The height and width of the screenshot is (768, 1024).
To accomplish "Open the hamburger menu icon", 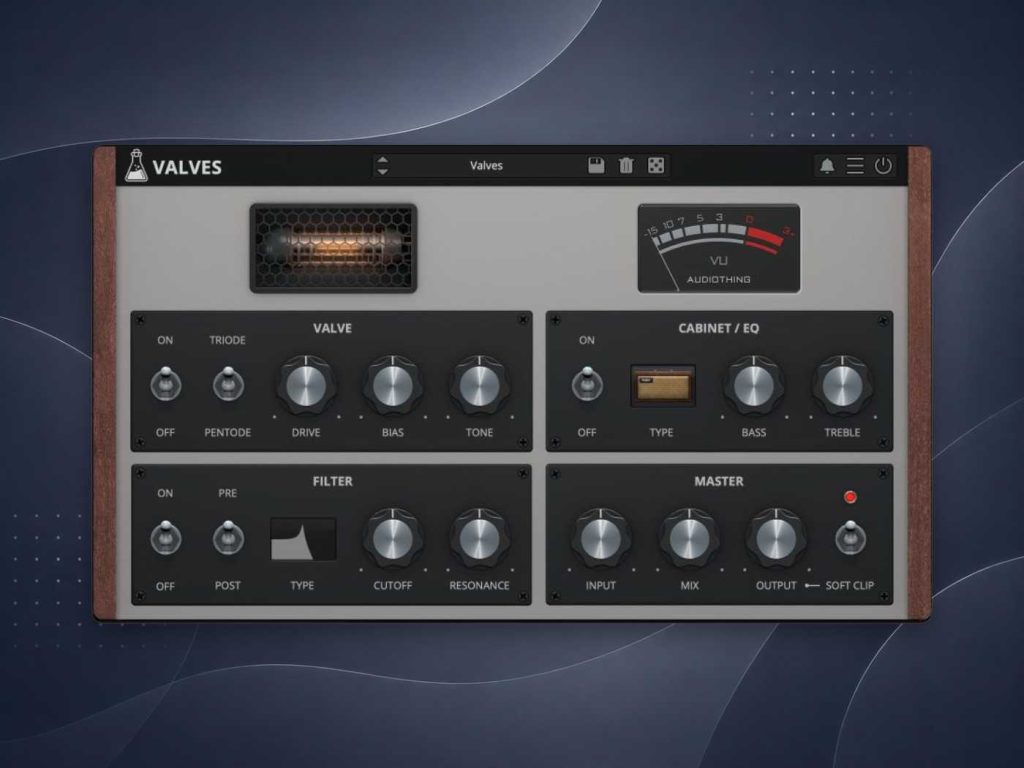I will pyautogui.click(x=855, y=165).
